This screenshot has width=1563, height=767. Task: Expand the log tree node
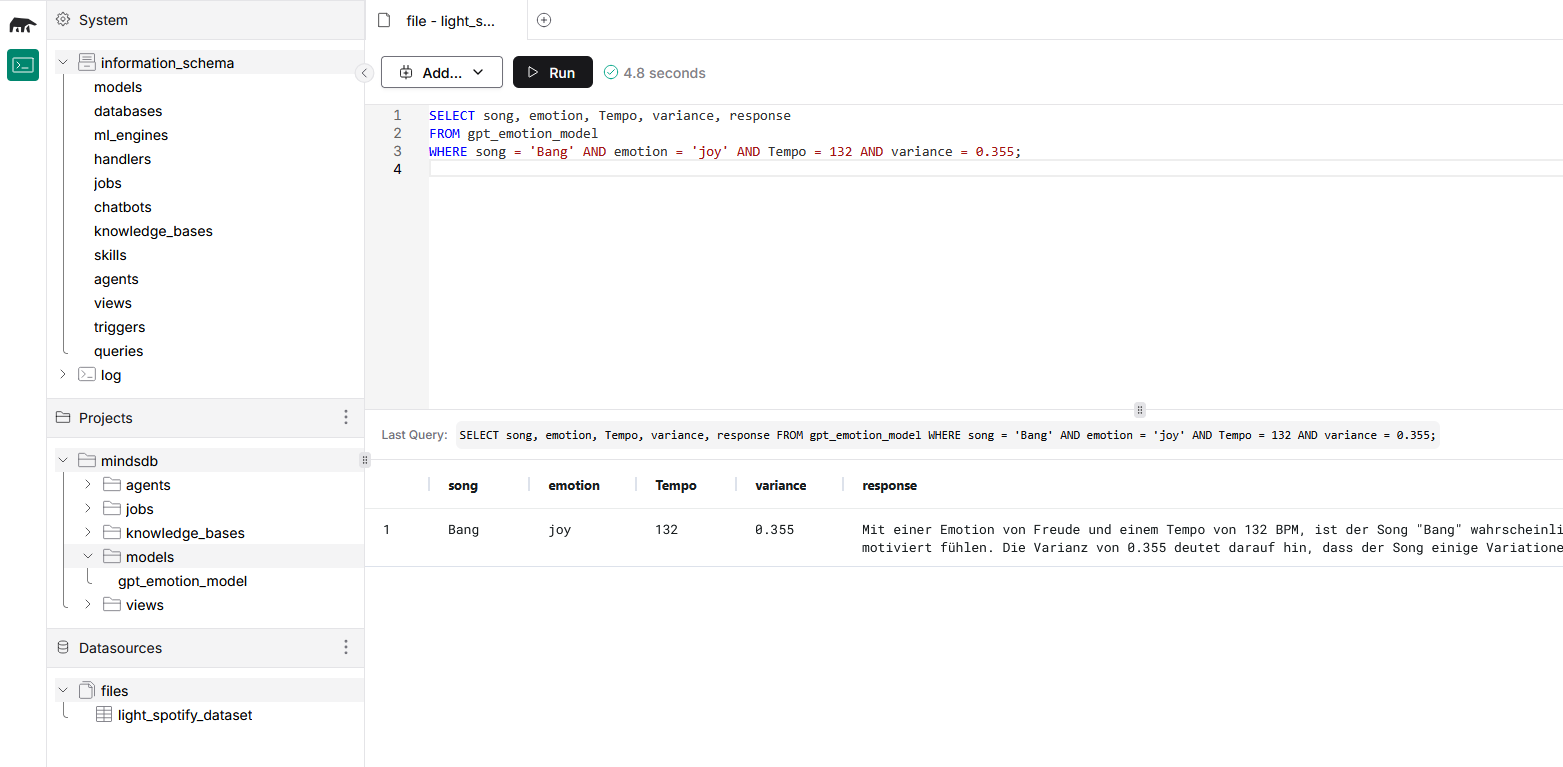point(63,375)
